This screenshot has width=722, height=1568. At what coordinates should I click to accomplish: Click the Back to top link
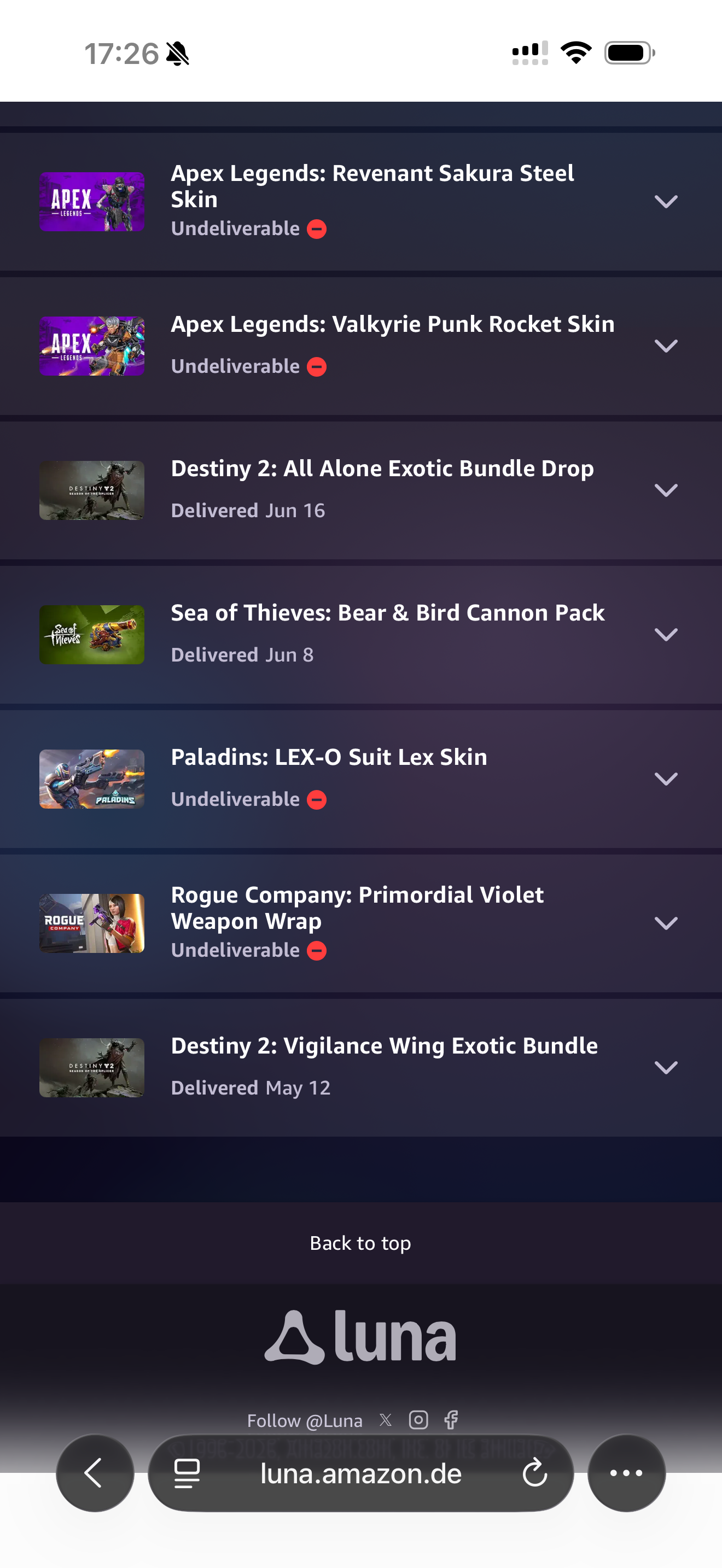360,1243
